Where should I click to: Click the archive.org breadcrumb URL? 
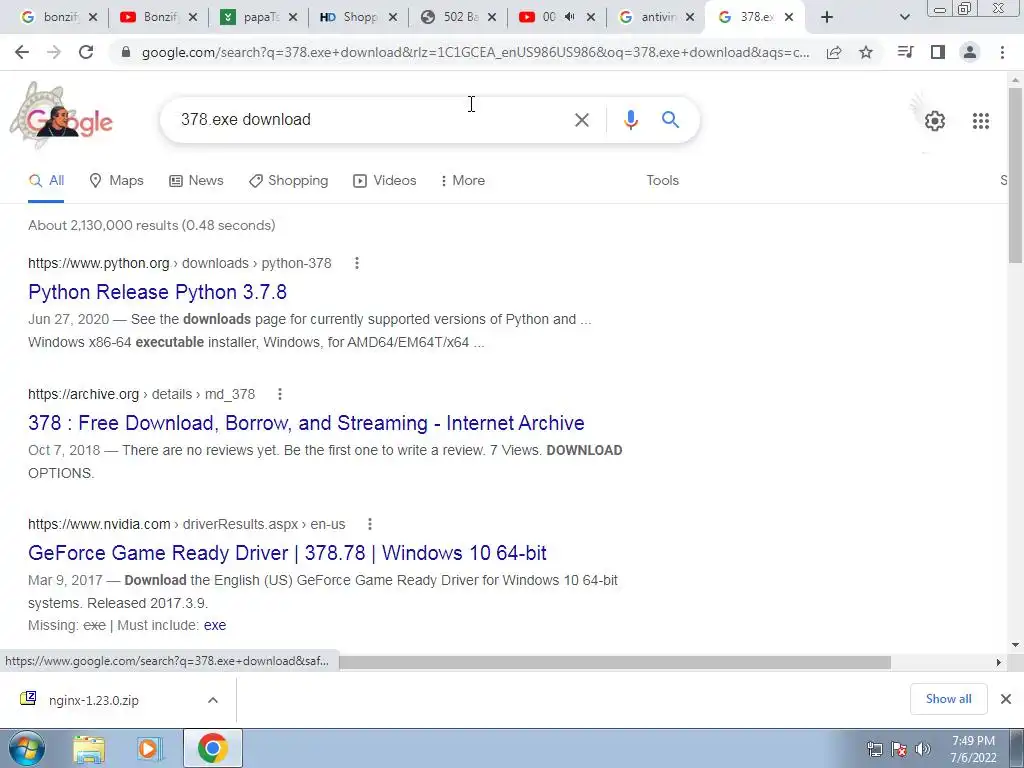[x=142, y=394]
